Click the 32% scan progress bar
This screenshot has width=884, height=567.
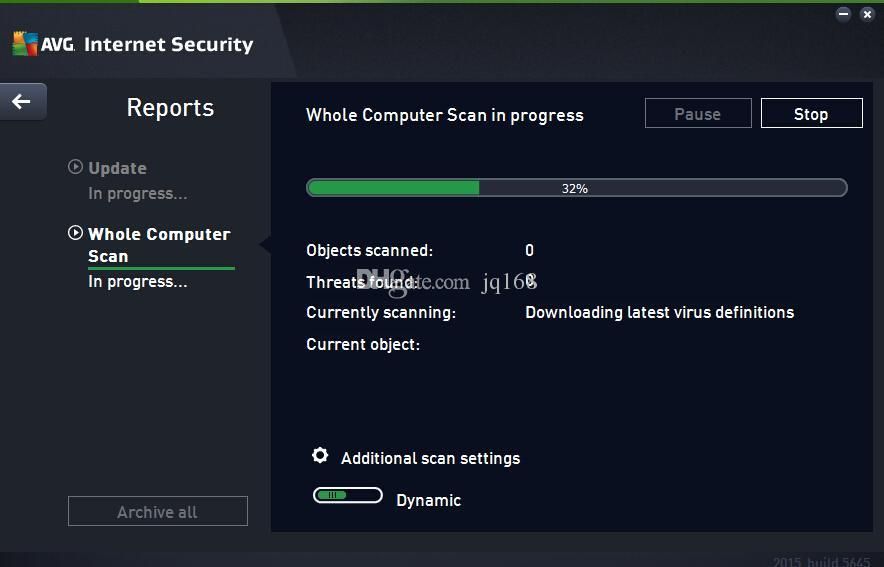click(x=576, y=188)
